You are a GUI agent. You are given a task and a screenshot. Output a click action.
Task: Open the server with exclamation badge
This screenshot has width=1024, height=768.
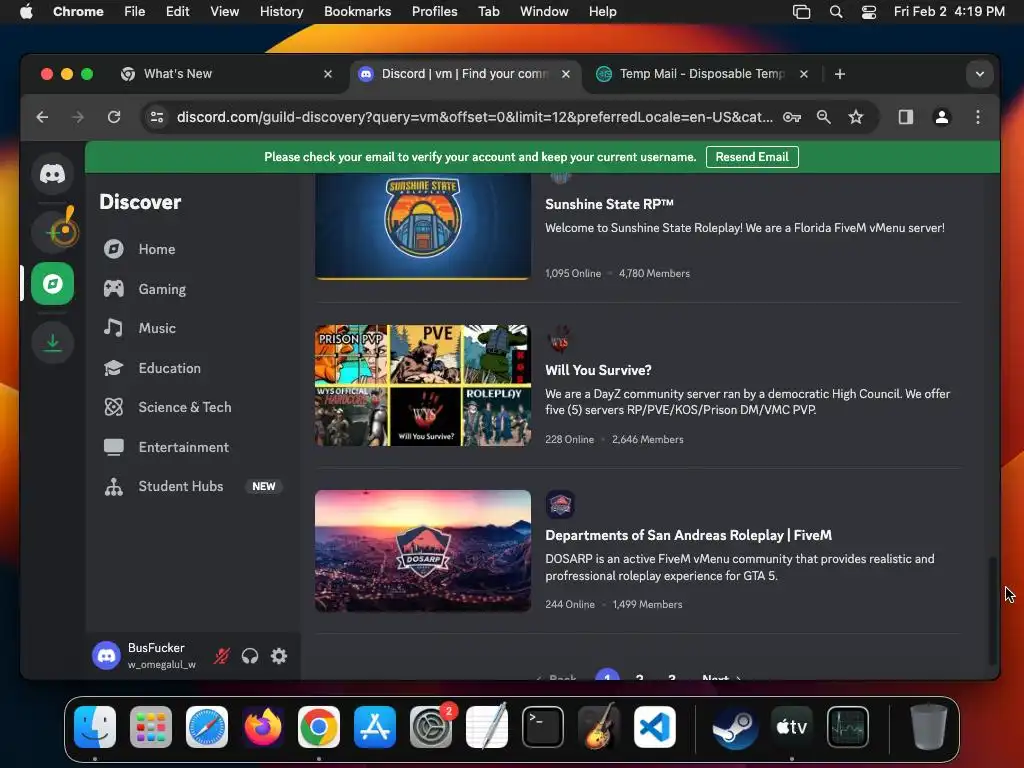[x=53, y=230]
